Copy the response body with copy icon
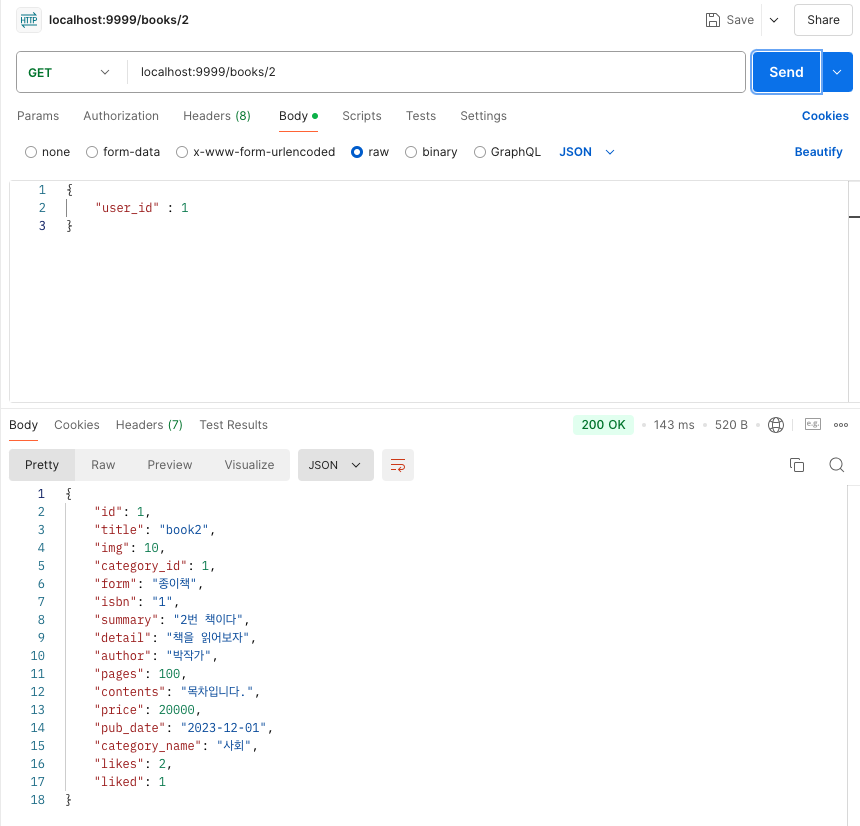860x826 pixels. tap(797, 465)
